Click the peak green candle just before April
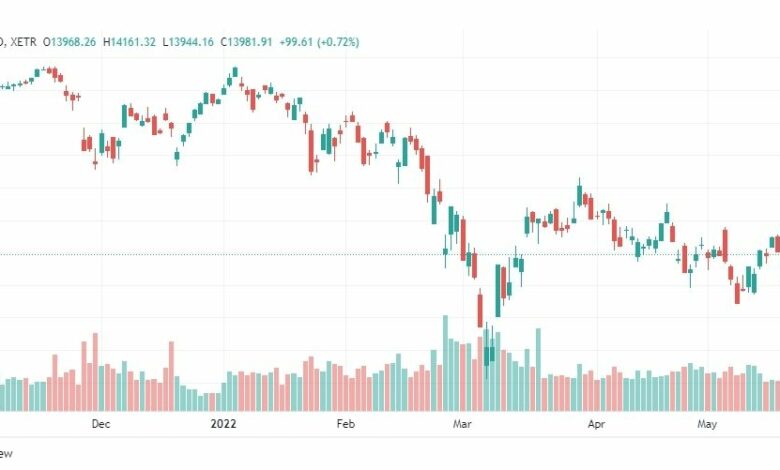The width and height of the screenshot is (780, 470). pos(580,194)
